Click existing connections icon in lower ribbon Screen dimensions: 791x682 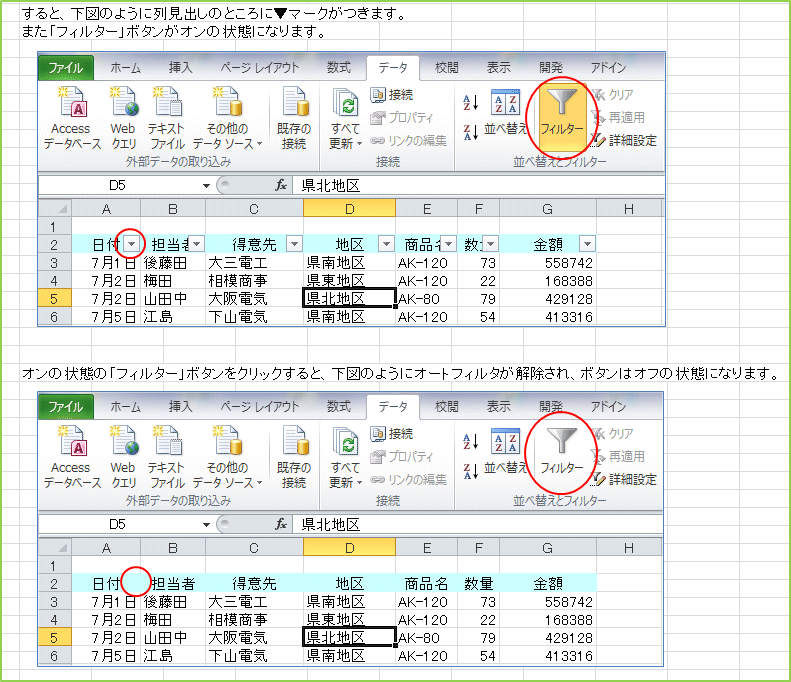click(x=295, y=440)
